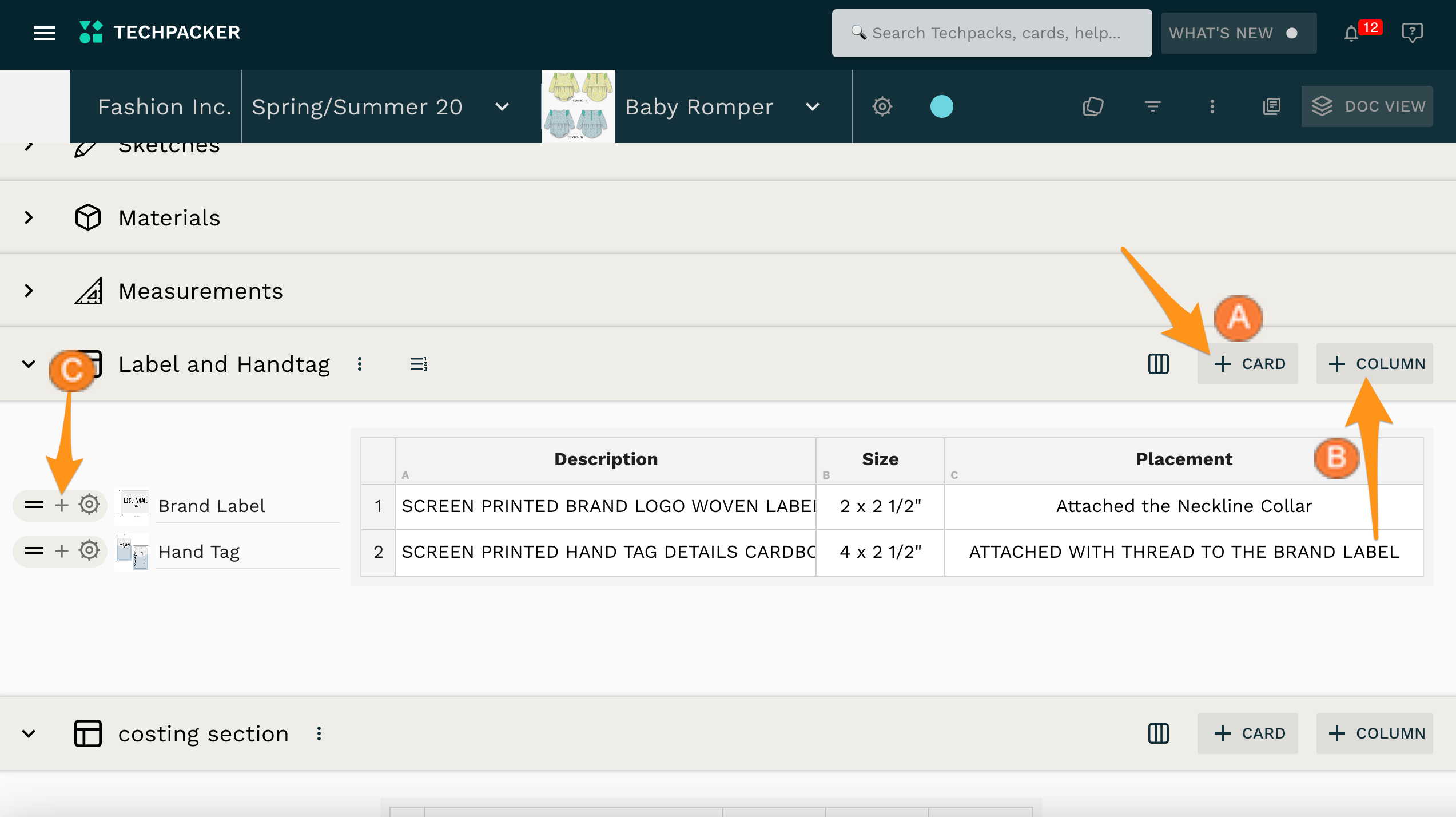Viewport: 1456px width, 817px height.
Task: Click the + CARD button in Label and Handtag
Action: coord(1248,364)
